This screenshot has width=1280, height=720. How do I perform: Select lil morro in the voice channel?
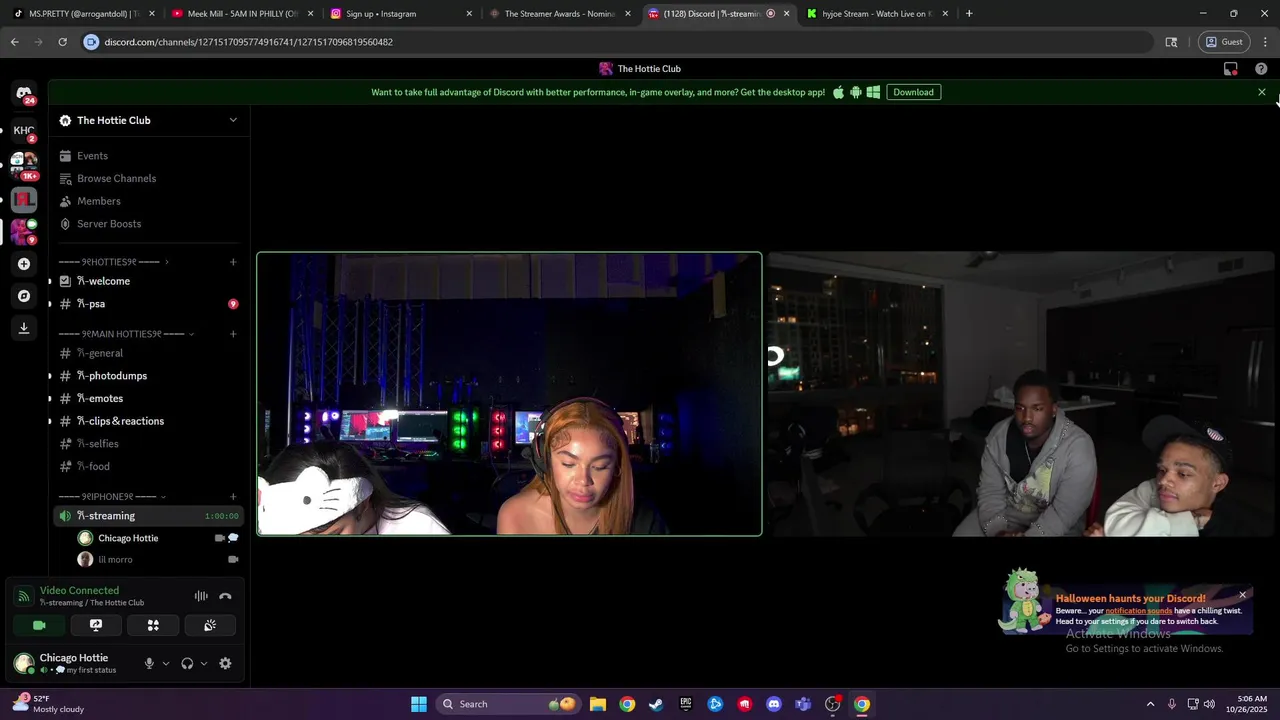(x=158, y=560)
